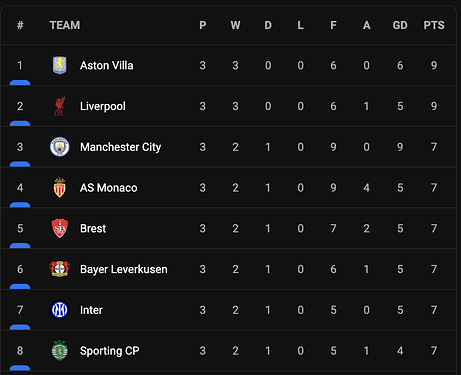This screenshot has width=461, height=375.
Task: Click the Sporting CP club crest
Action: [x=60, y=351]
